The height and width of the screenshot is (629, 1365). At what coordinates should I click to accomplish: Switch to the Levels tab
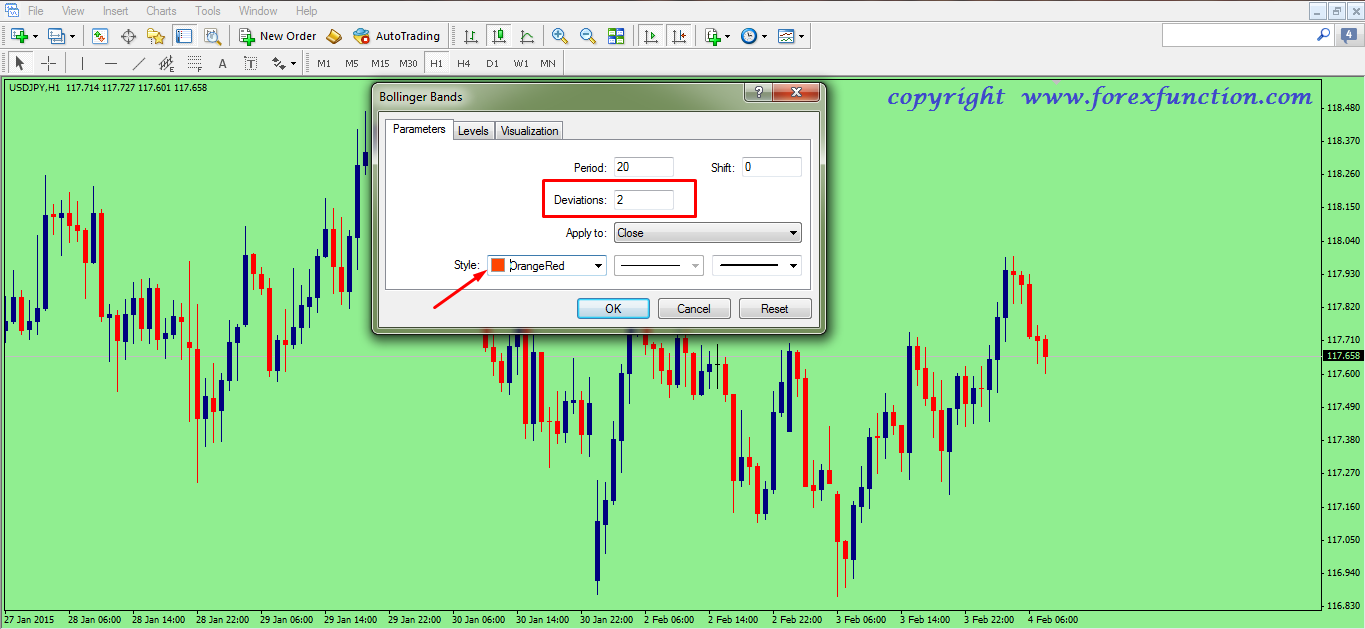tap(473, 131)
